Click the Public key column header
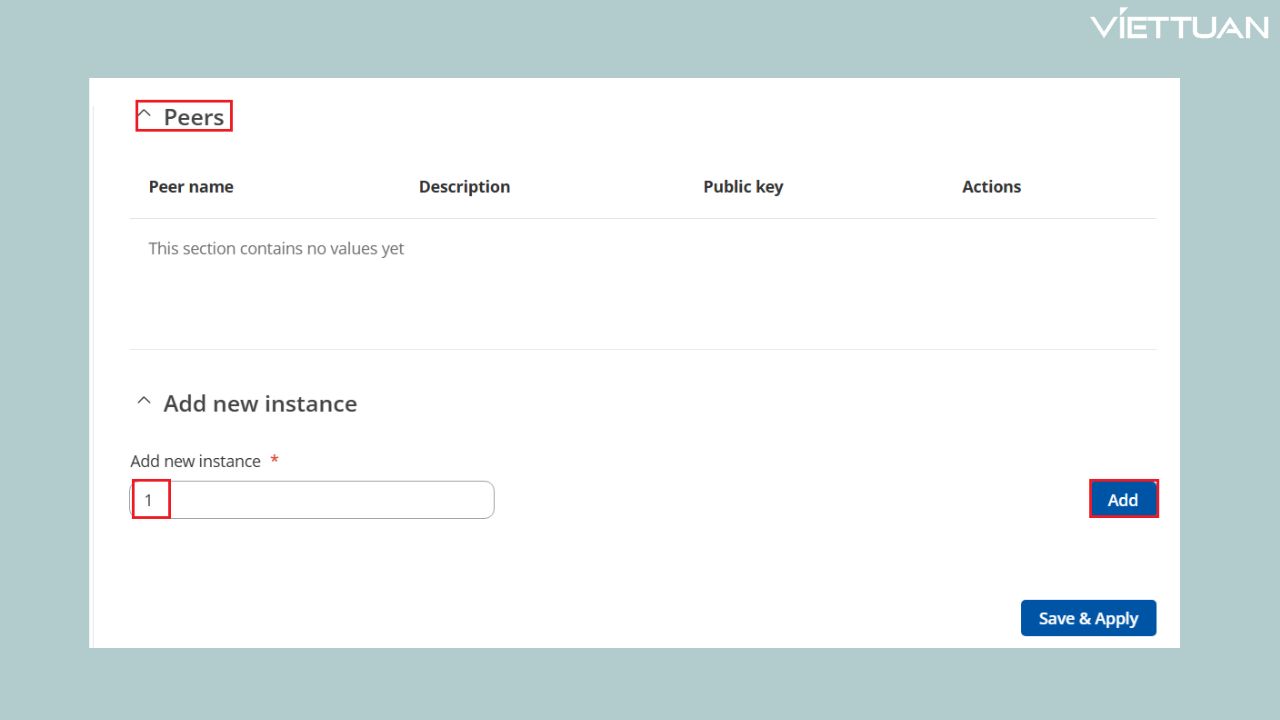The width and height of the screenshot is (1280, 720). (743, 187)
